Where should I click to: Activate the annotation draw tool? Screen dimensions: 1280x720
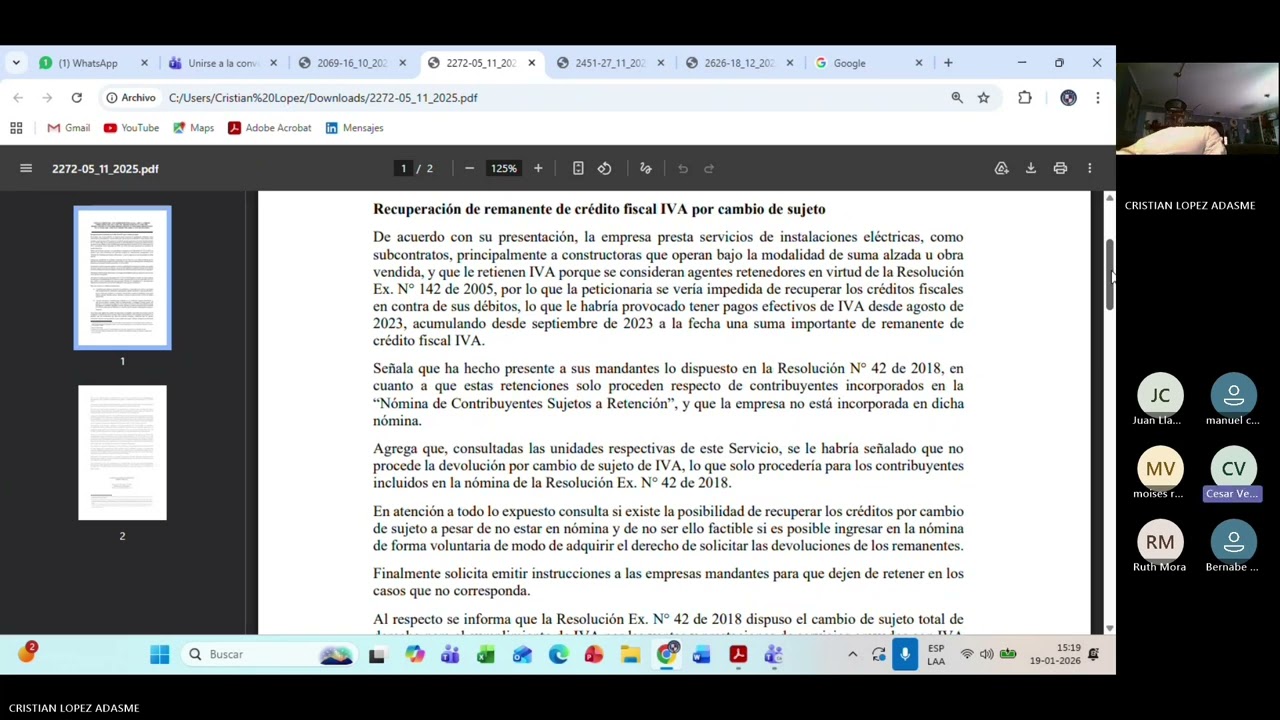[x=646, y=168]
